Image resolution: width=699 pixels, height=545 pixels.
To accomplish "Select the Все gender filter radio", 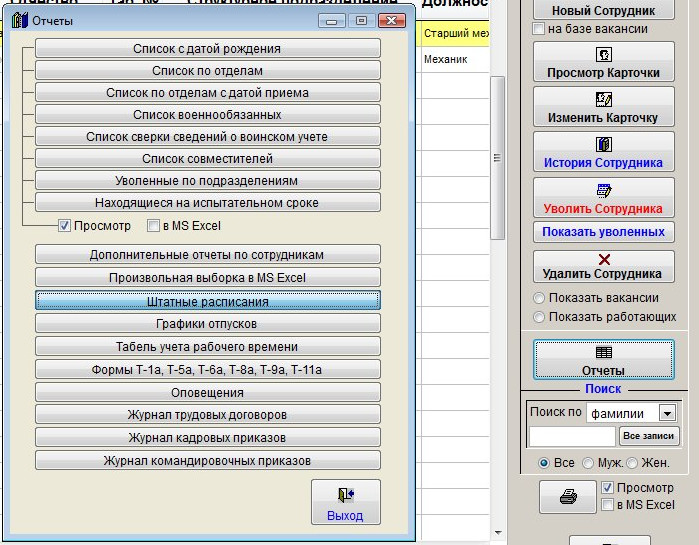I will tap(543, 463).
